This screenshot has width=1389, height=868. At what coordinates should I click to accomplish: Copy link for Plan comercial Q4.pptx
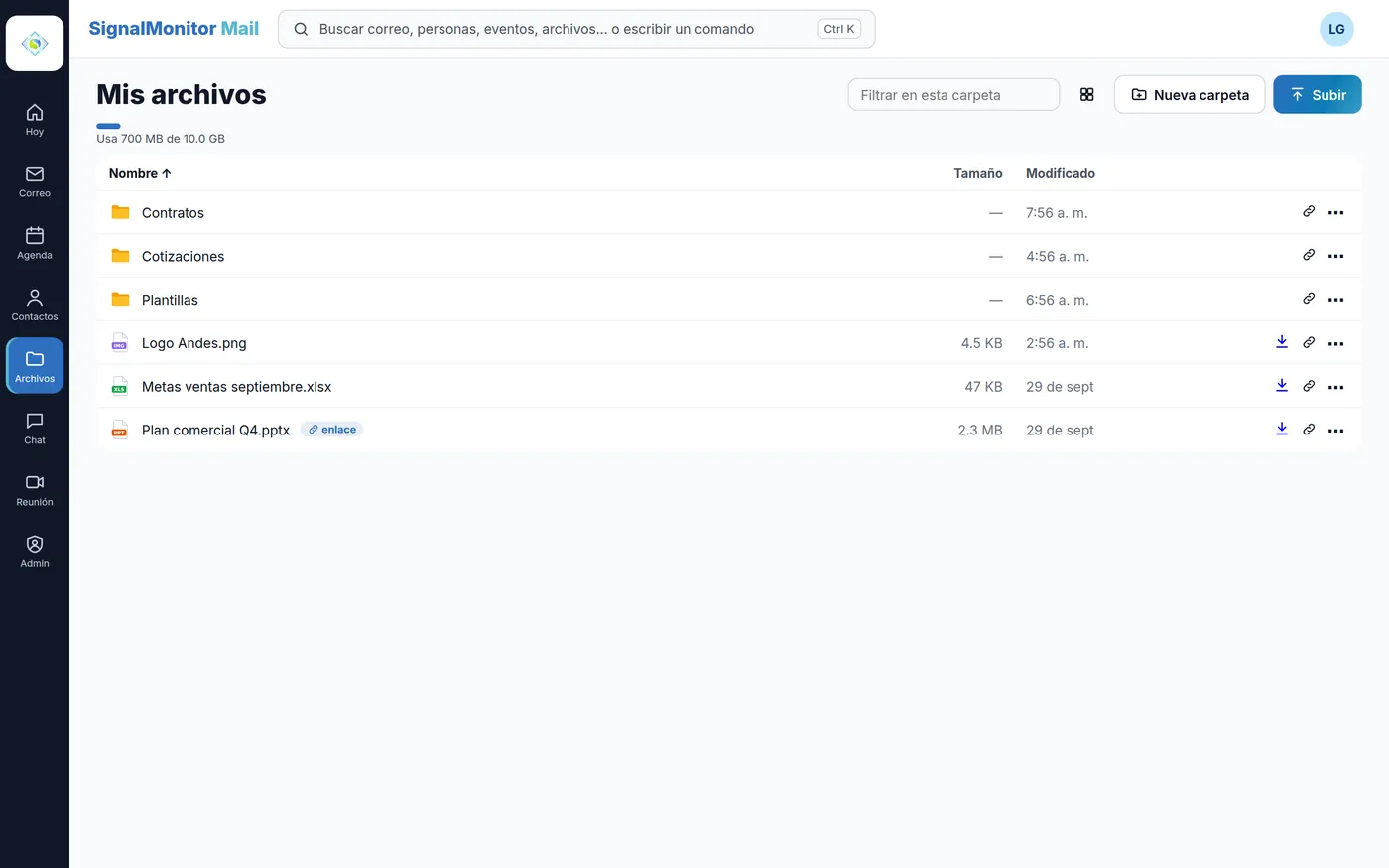point(1309,431)
